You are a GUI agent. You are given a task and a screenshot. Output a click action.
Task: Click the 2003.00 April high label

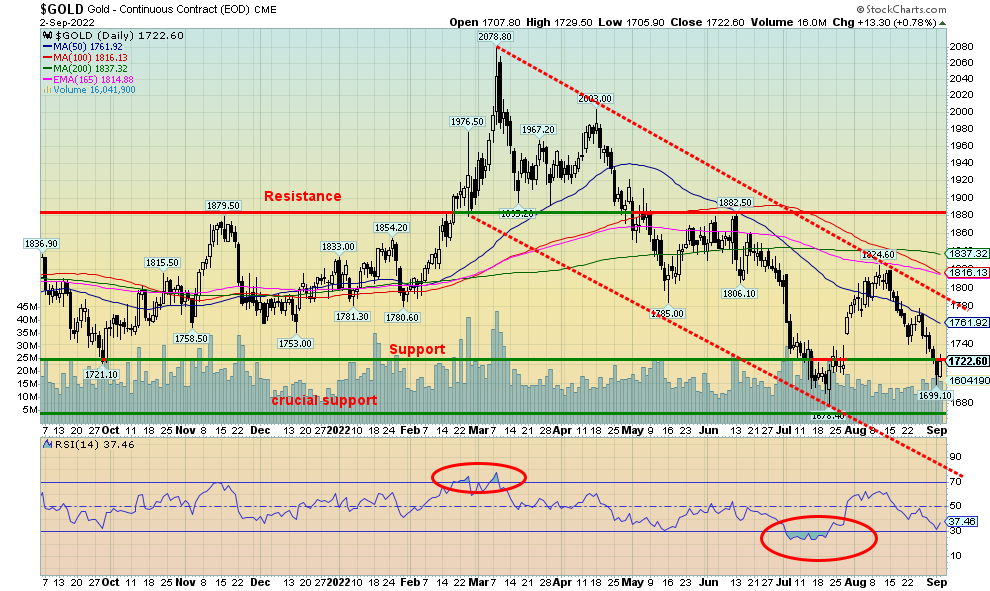tap(593, 98)
